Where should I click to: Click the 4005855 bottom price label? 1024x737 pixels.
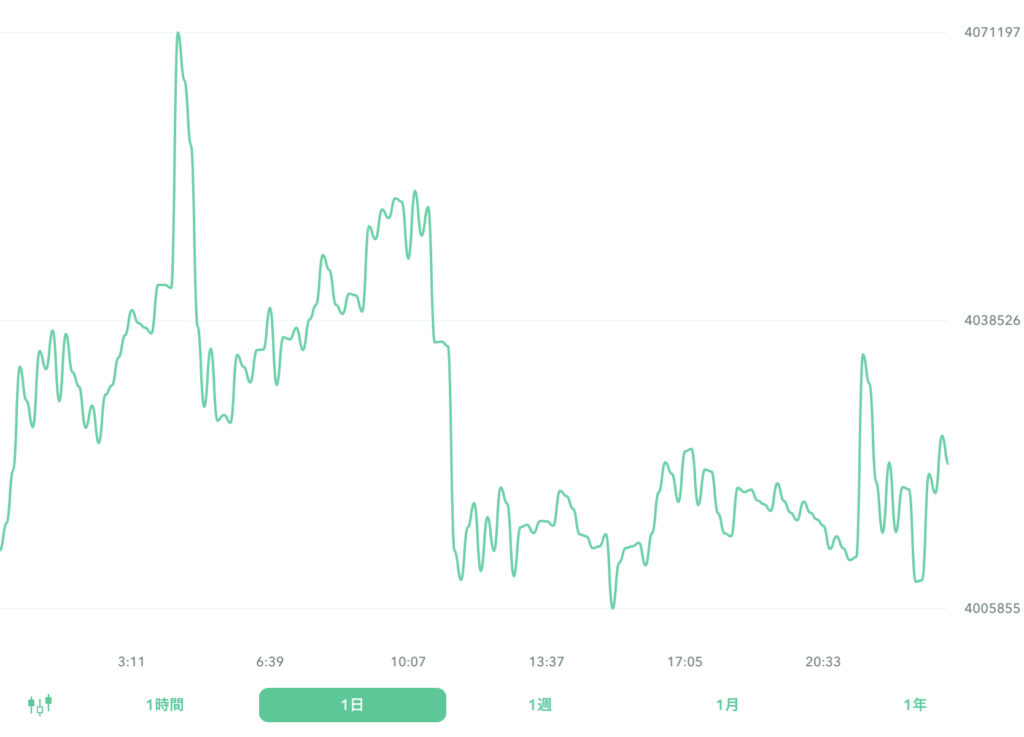click(991, 608)
